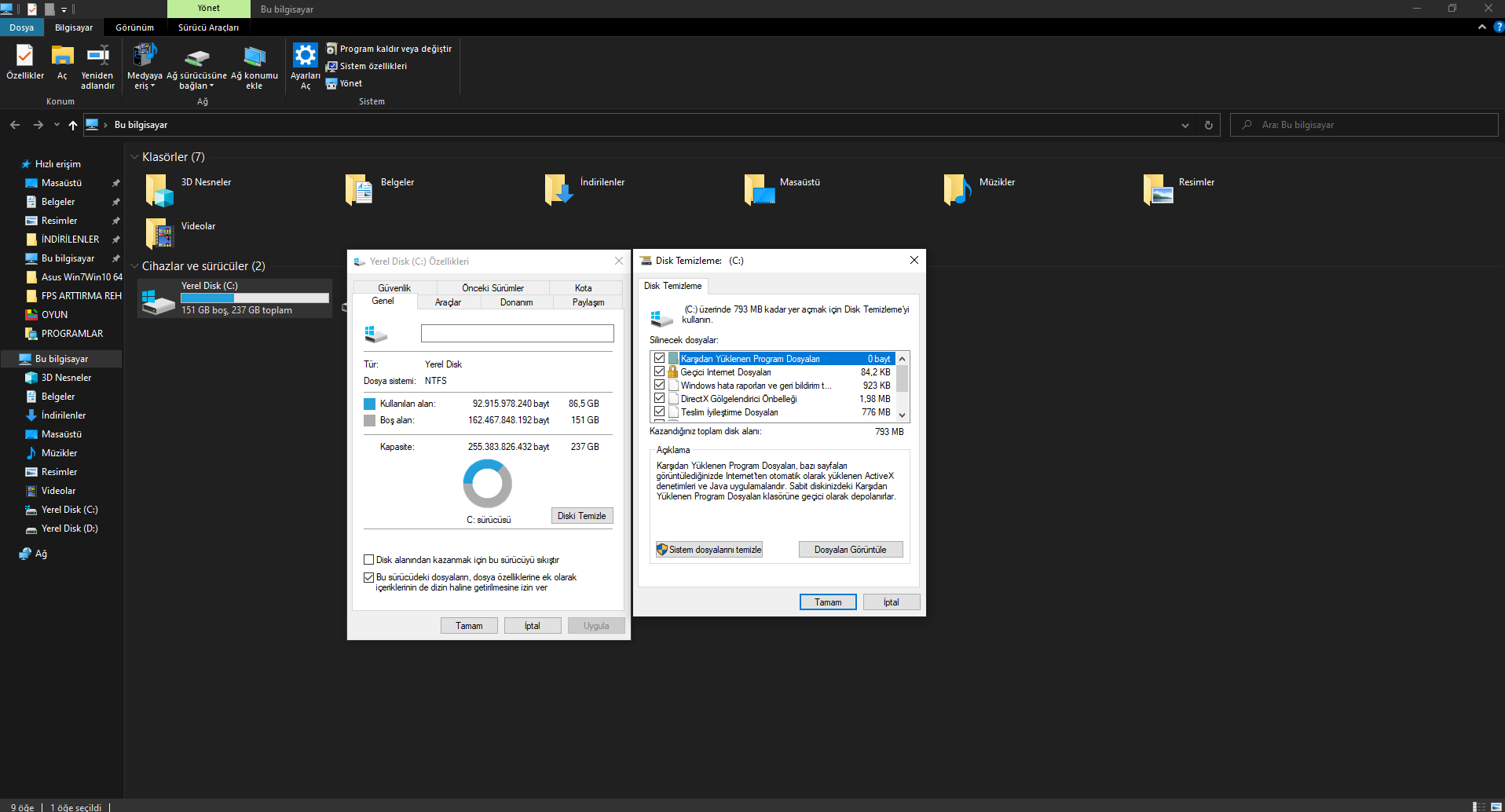Refresh the Bu bilgisayar address bar
The image size is (1505, 812).
point(1209,125)
